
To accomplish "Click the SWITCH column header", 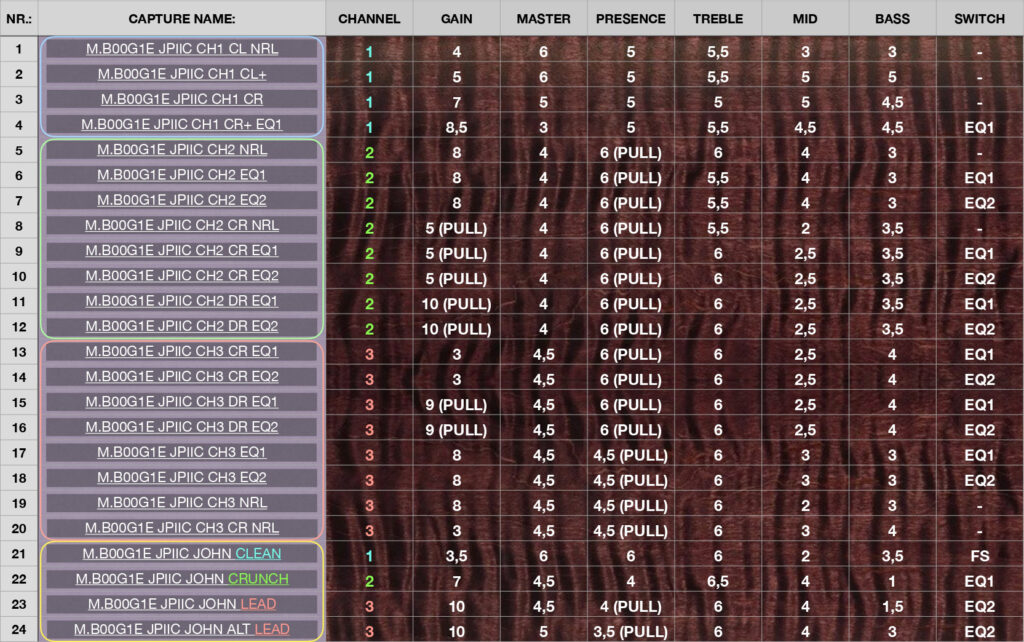I will [980, 19].
